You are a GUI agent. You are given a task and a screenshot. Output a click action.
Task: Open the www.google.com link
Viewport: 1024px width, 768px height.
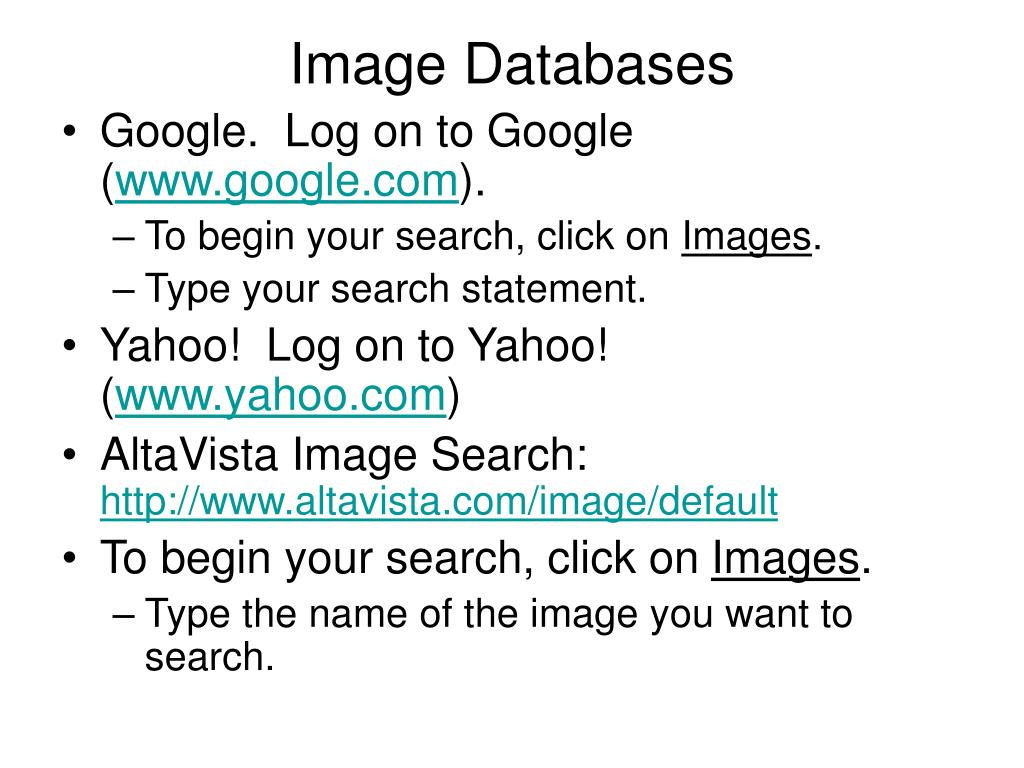tap(287, 182)
